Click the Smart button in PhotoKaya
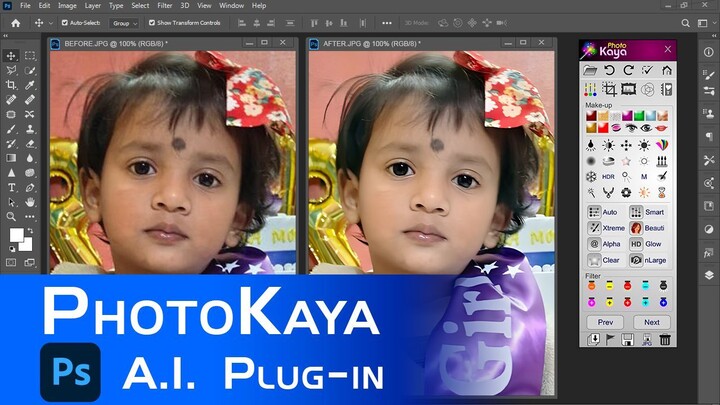720x405 pixels. [x=647, y=212]
